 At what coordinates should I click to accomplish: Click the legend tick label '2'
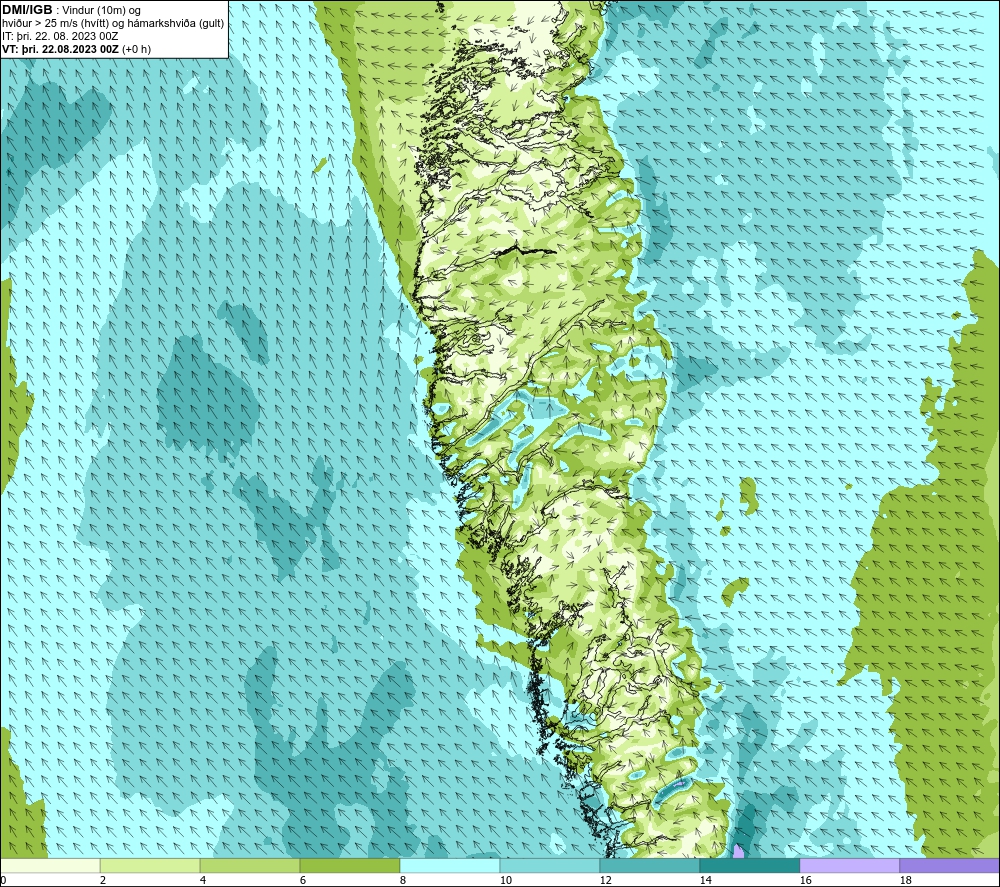pyautogui.click(x=103, y=880)
